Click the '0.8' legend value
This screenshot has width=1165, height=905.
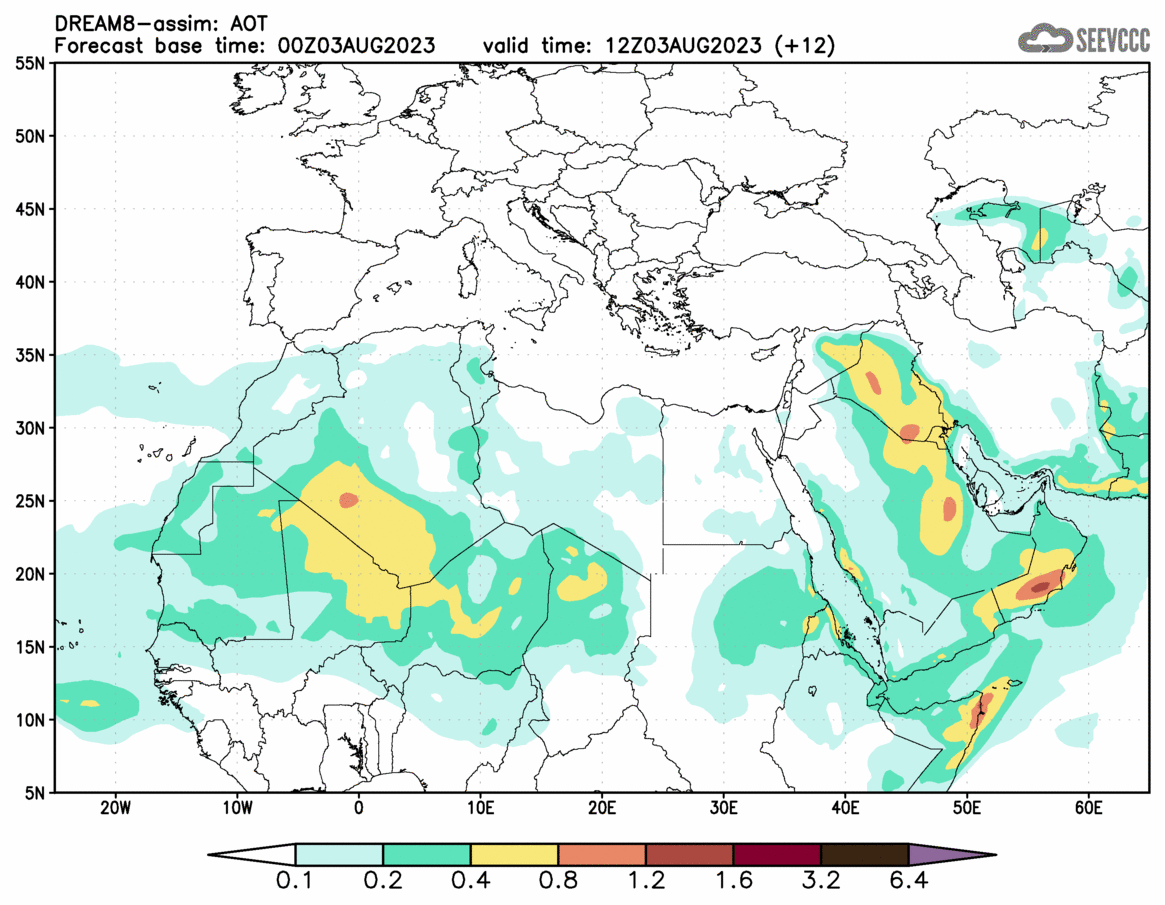pyautogui.click(x=558, y=882)
